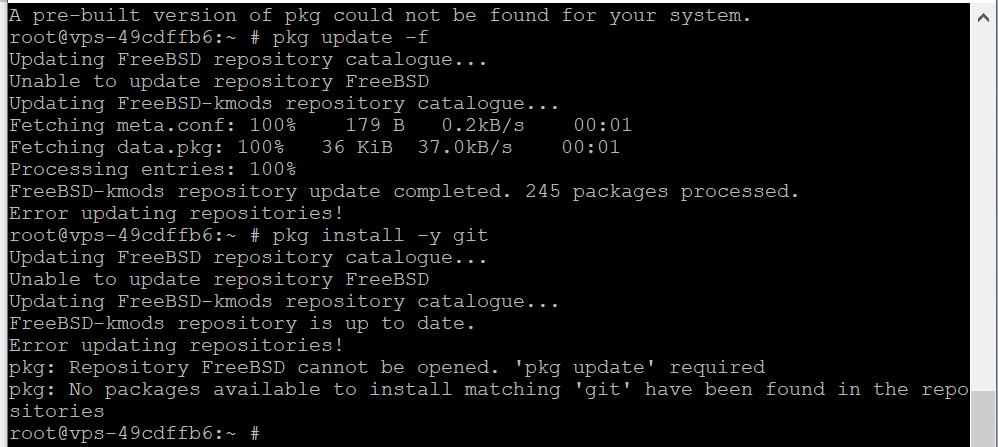Click the wrapped 'sitories' text line
The height and width of the screenshot is (447, 998).
pos(56,412)
